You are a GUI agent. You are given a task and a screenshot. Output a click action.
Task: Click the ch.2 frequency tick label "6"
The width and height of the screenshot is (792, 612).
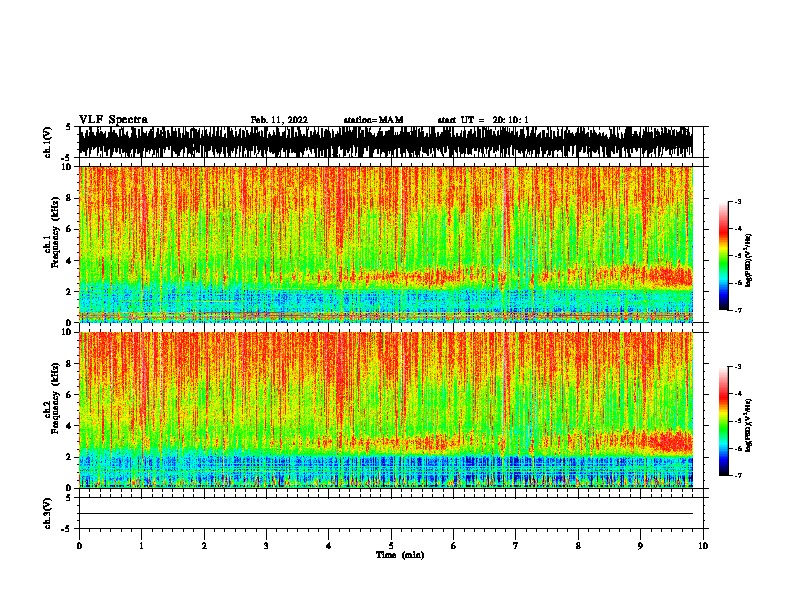70,394
